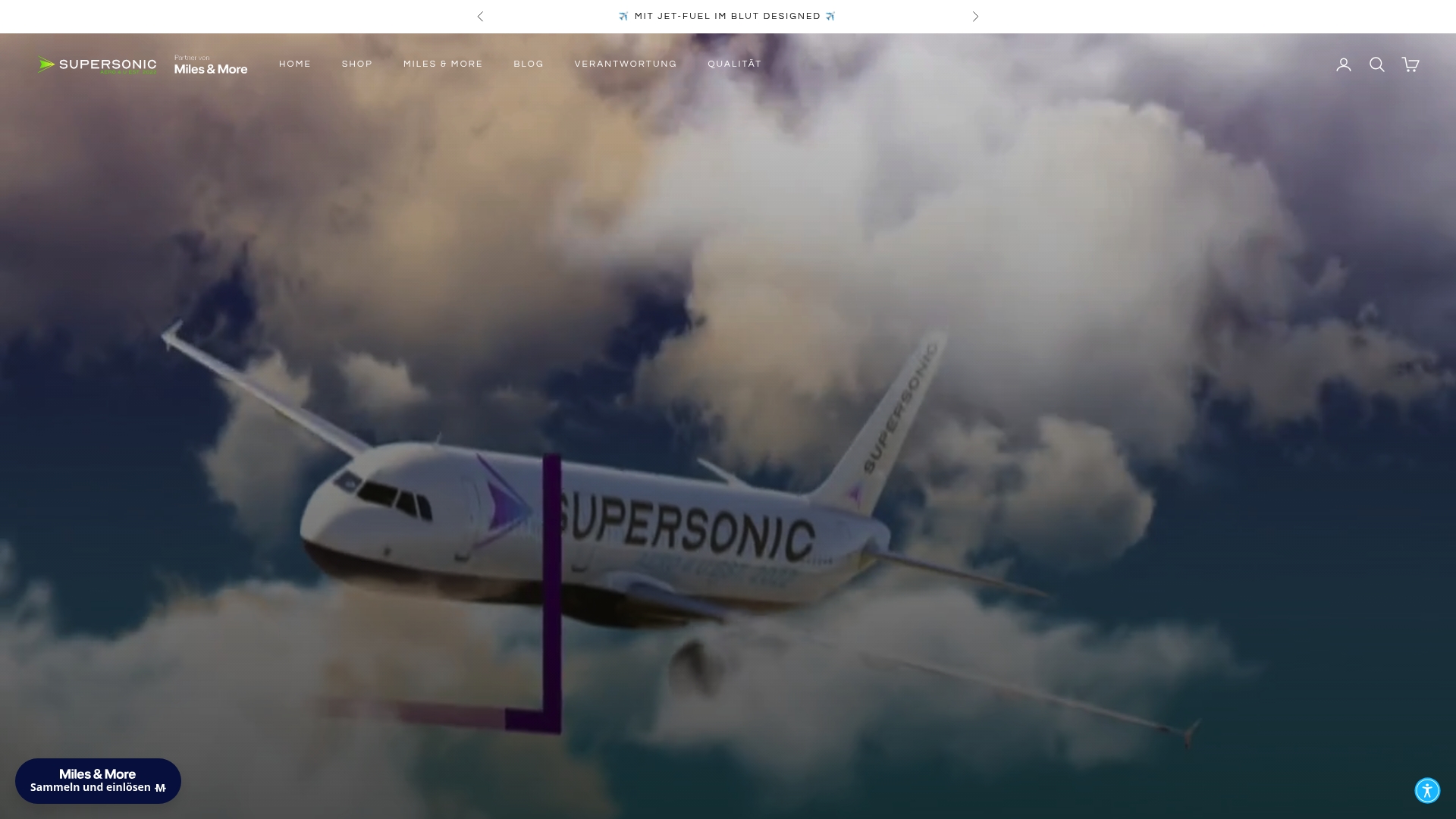Open the accessibility options icon
The image size is (1456, 819).
[x=1428, y=790]
